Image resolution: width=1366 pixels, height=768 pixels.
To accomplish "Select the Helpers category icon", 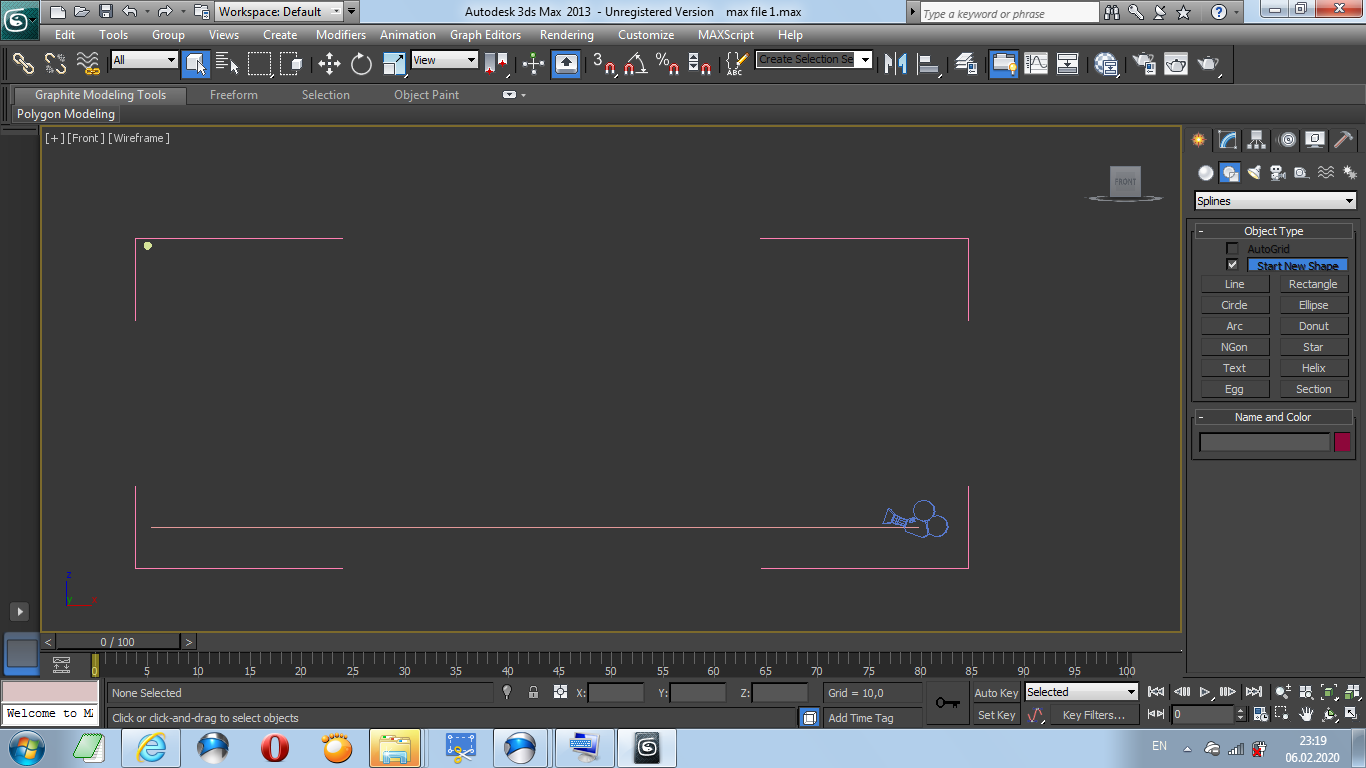I will click(1302, 172).
